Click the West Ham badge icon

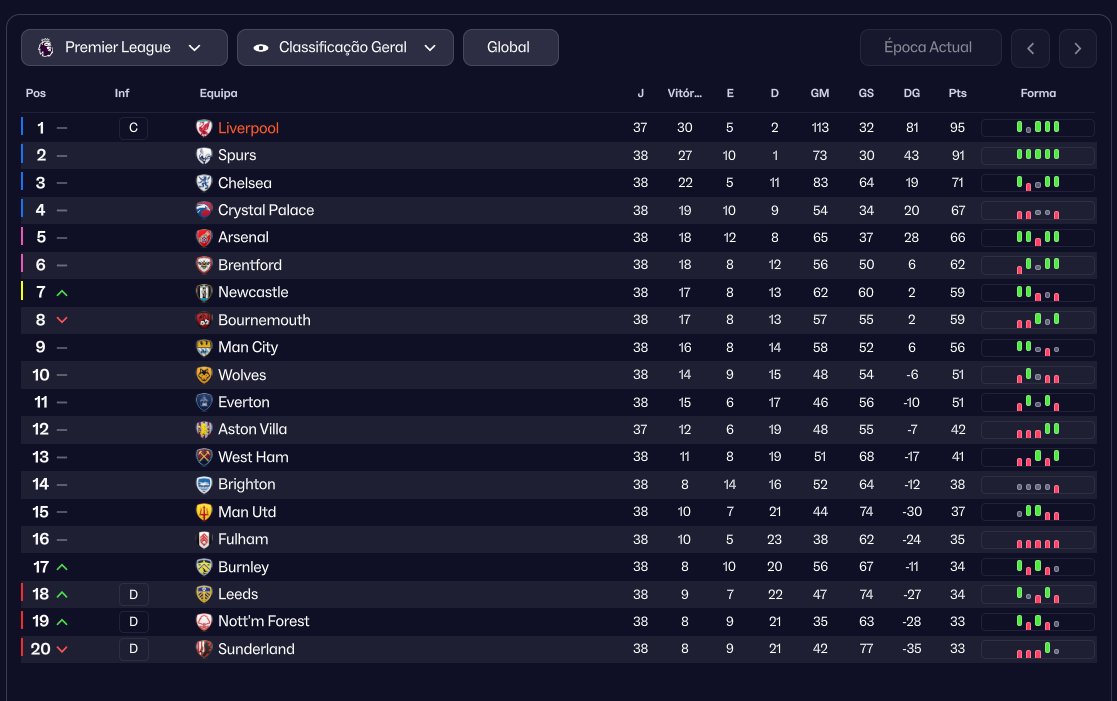204,457
